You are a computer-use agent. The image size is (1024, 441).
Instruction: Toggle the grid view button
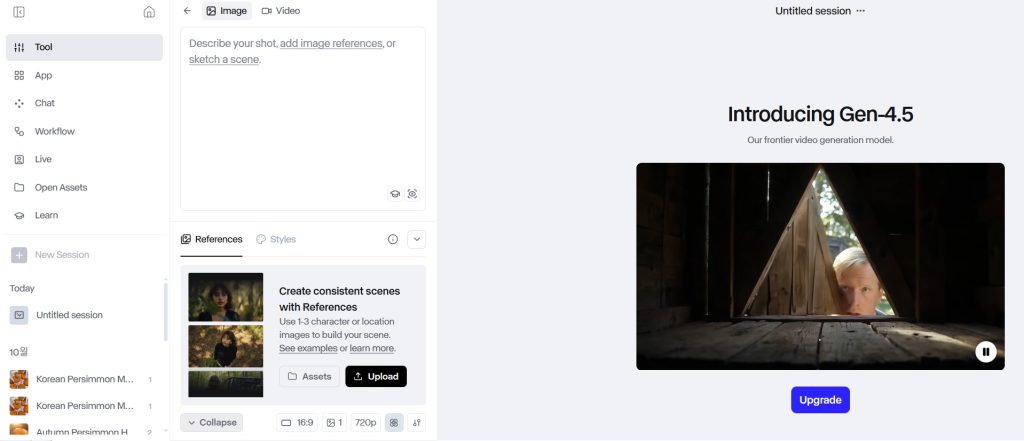click(394, 423)
